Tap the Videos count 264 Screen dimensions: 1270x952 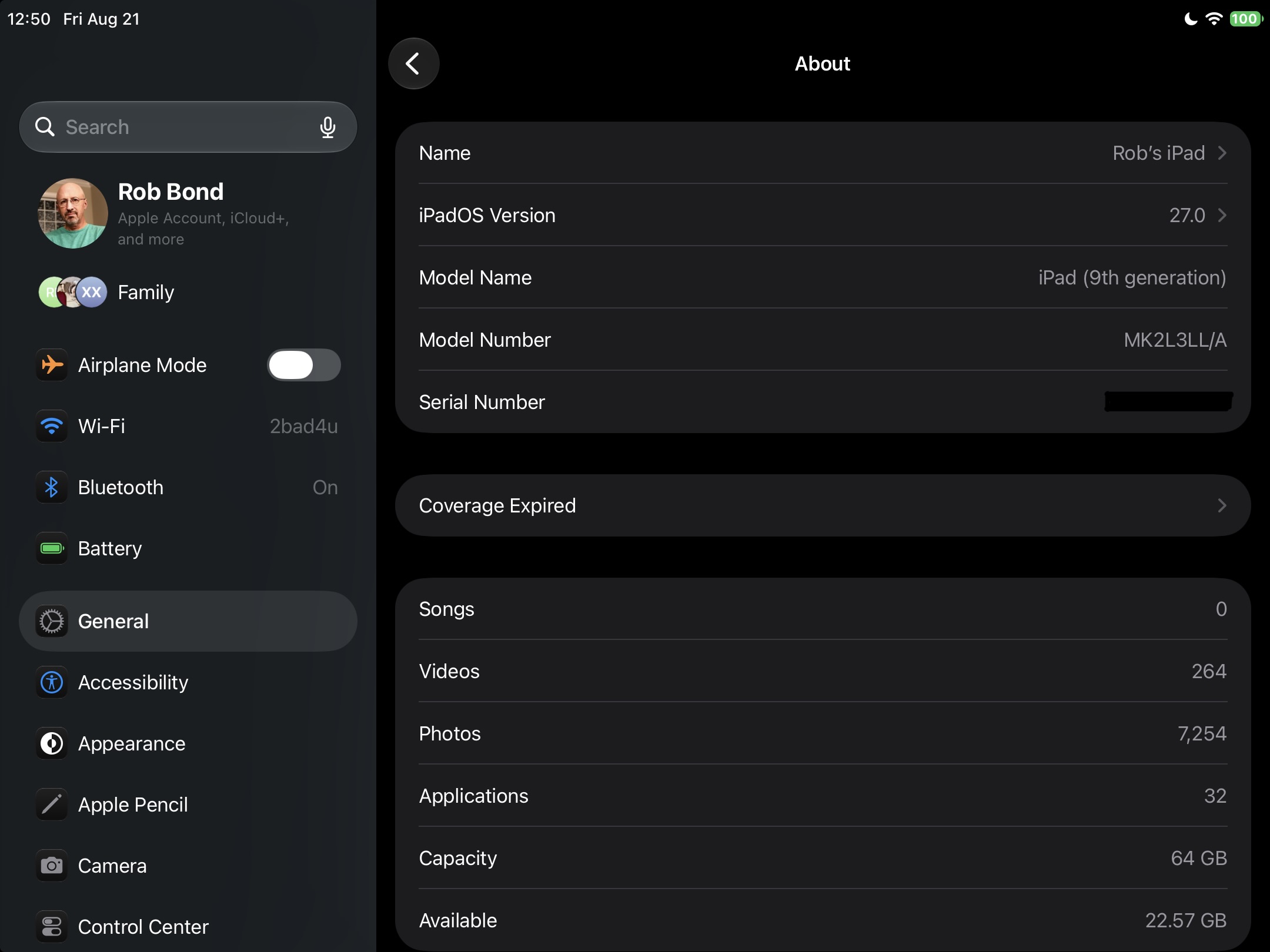(1209, 671)
